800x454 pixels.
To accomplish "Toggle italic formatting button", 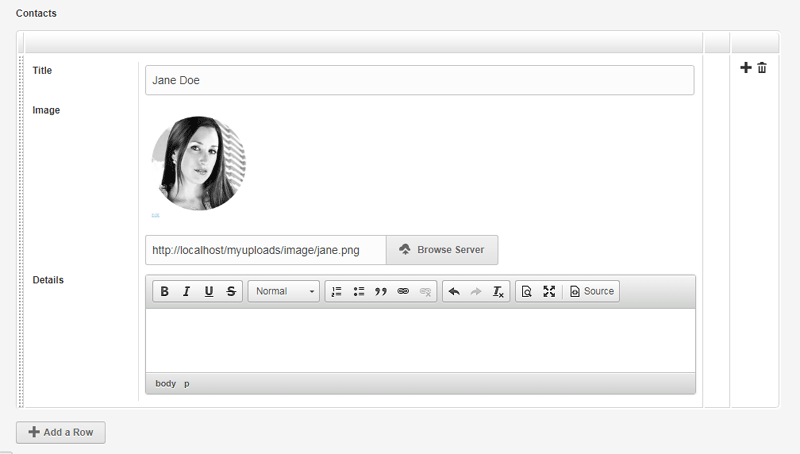I will [186, 291].
